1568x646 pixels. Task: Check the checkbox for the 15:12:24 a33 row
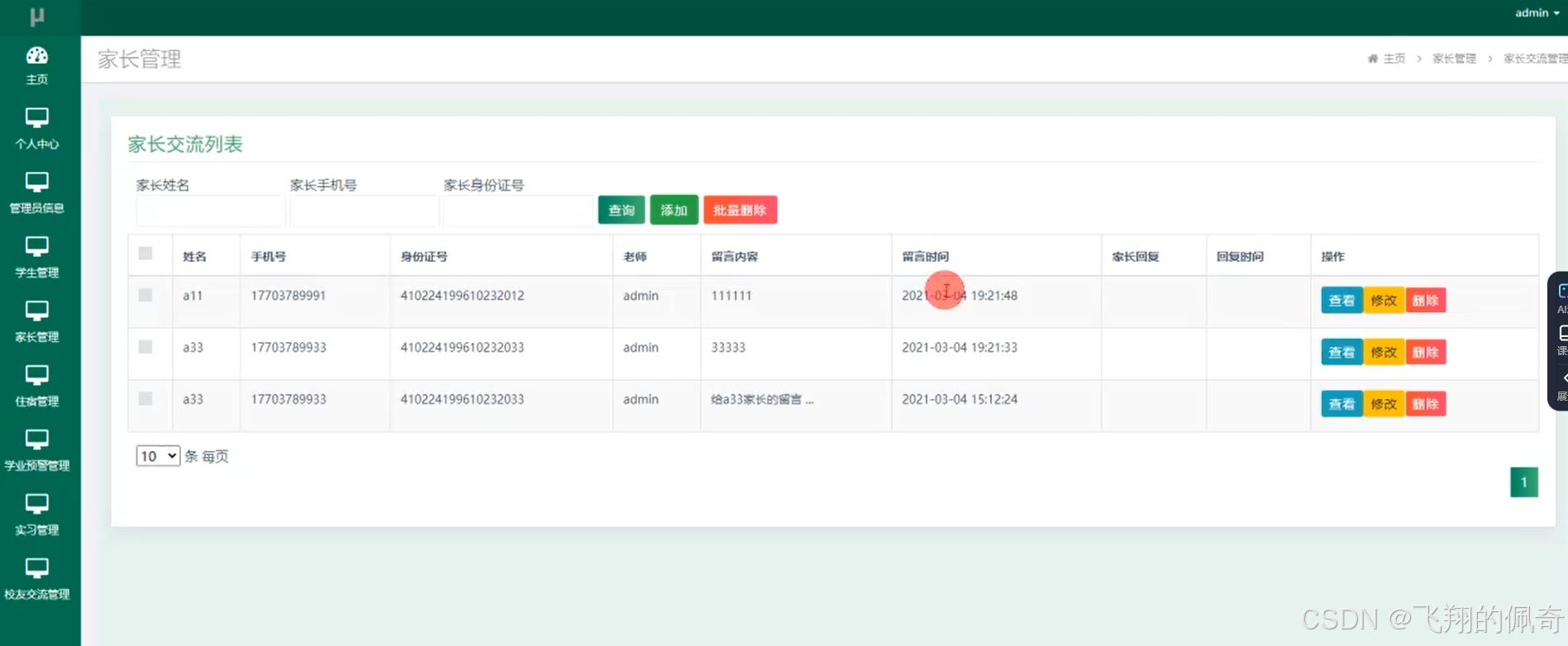145,399
